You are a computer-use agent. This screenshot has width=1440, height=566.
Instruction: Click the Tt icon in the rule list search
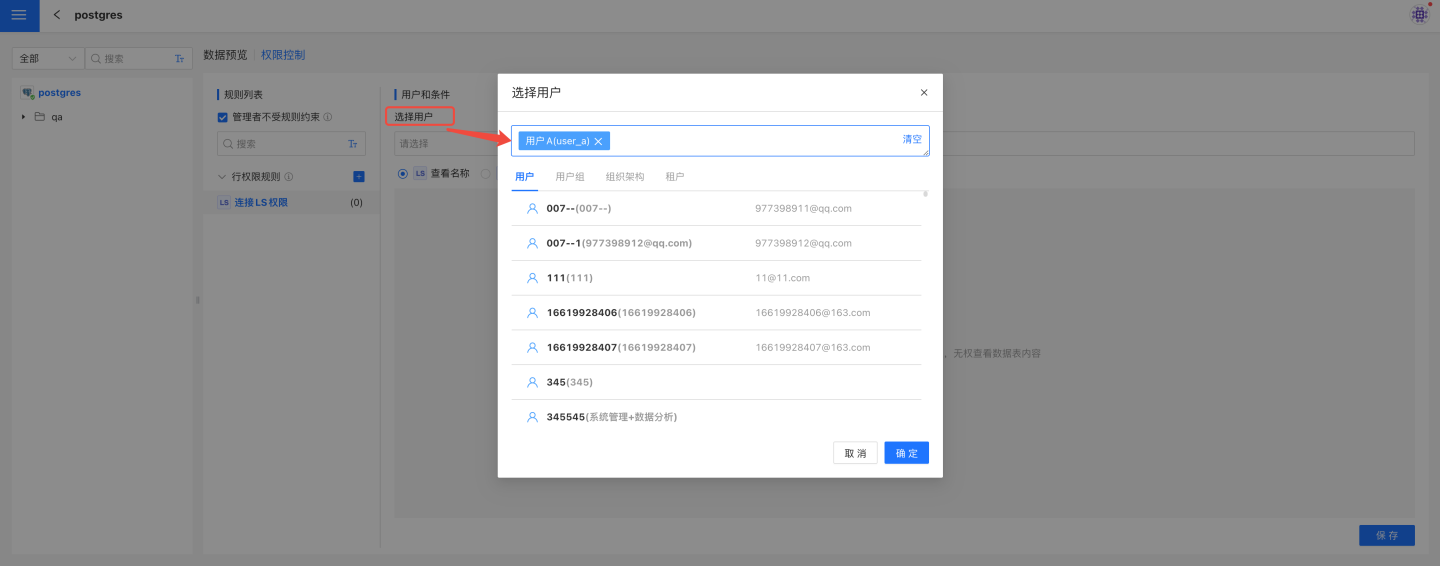(352, 144)
